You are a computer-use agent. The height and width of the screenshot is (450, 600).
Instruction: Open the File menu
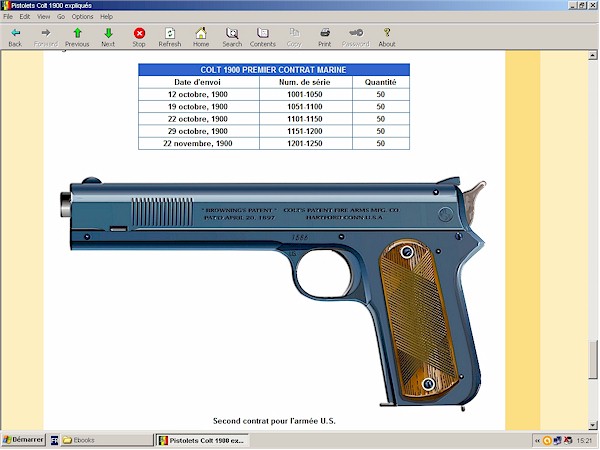[8, 16]
